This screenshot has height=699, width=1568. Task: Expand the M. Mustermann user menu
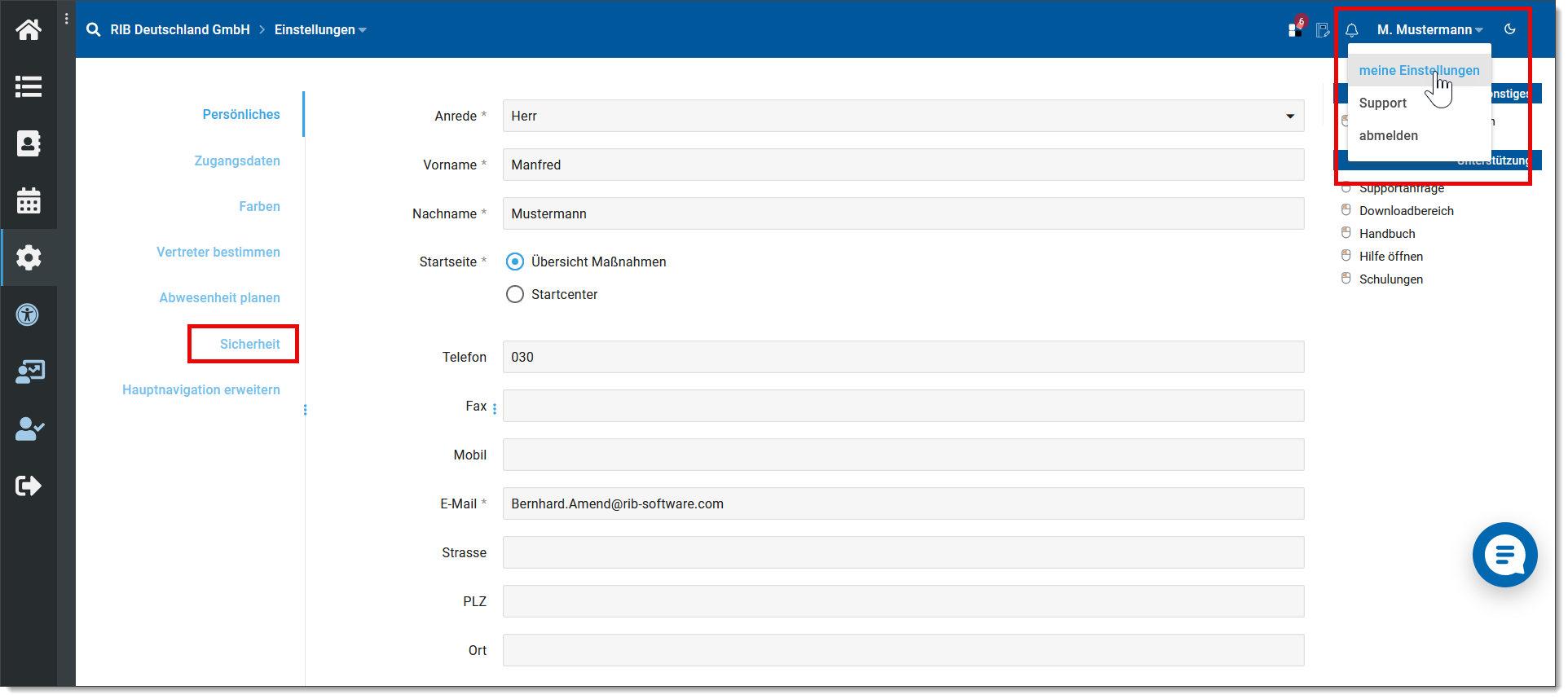(1429, 30)
